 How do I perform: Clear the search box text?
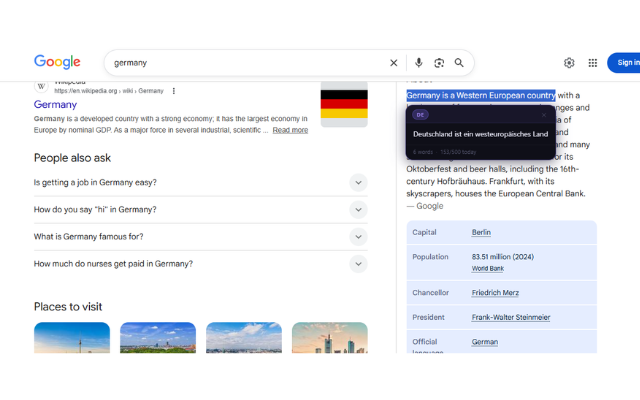coord(393,63)
